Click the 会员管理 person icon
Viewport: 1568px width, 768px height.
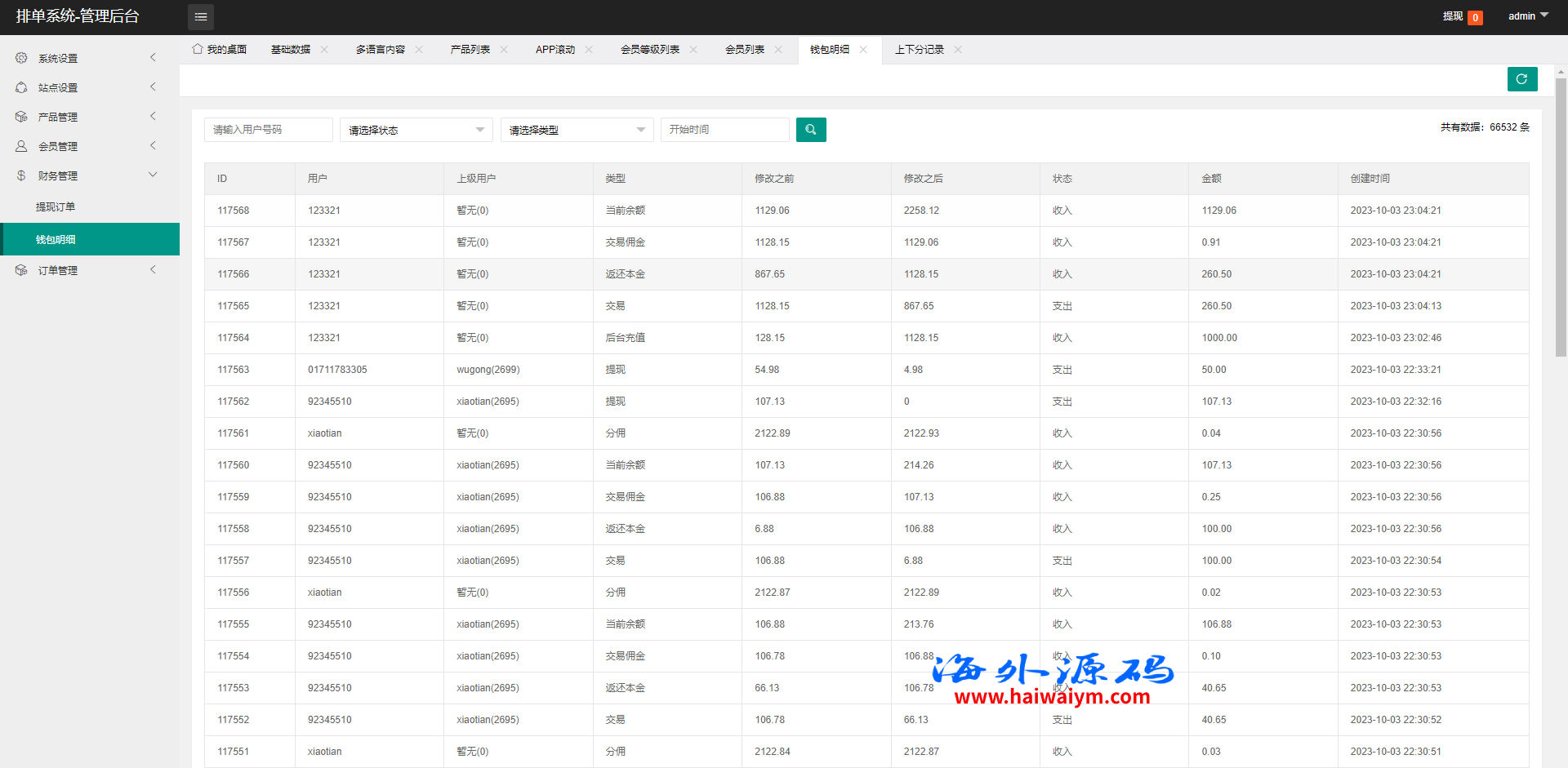click(21, 146)
